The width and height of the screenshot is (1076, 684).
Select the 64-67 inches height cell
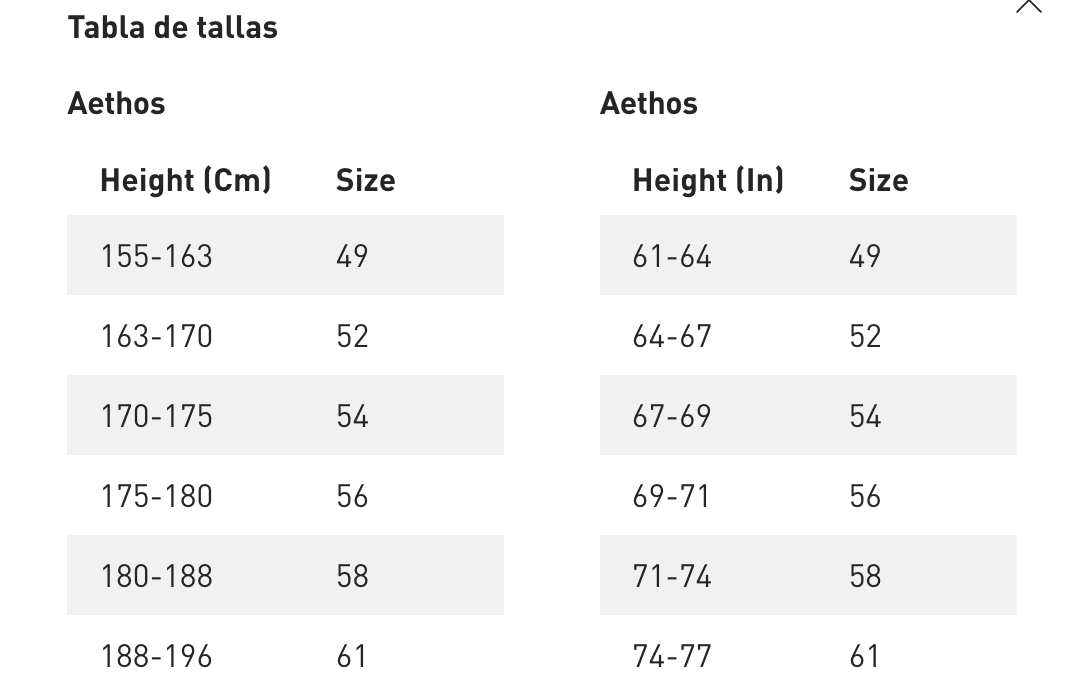[x=672, y=336]
